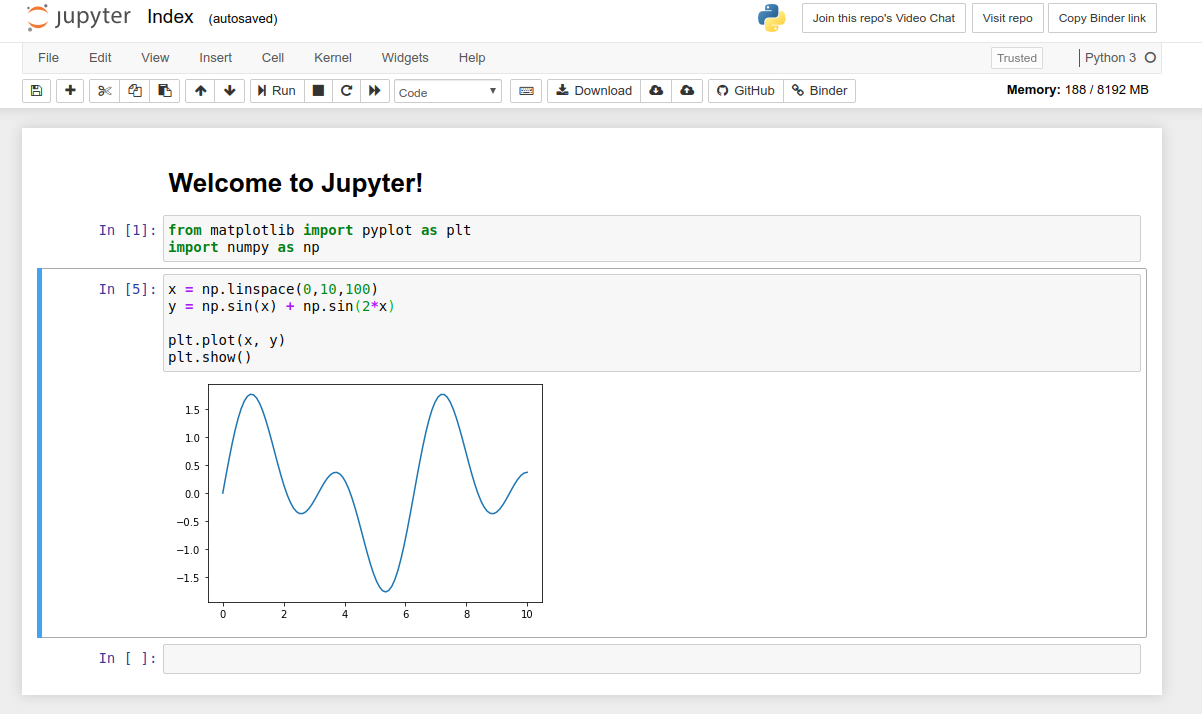Paste cell below using paste icon
Image resolution: width=1202 pixels, height=714 pixels.
pyautogui.click(x=165, y=90)
